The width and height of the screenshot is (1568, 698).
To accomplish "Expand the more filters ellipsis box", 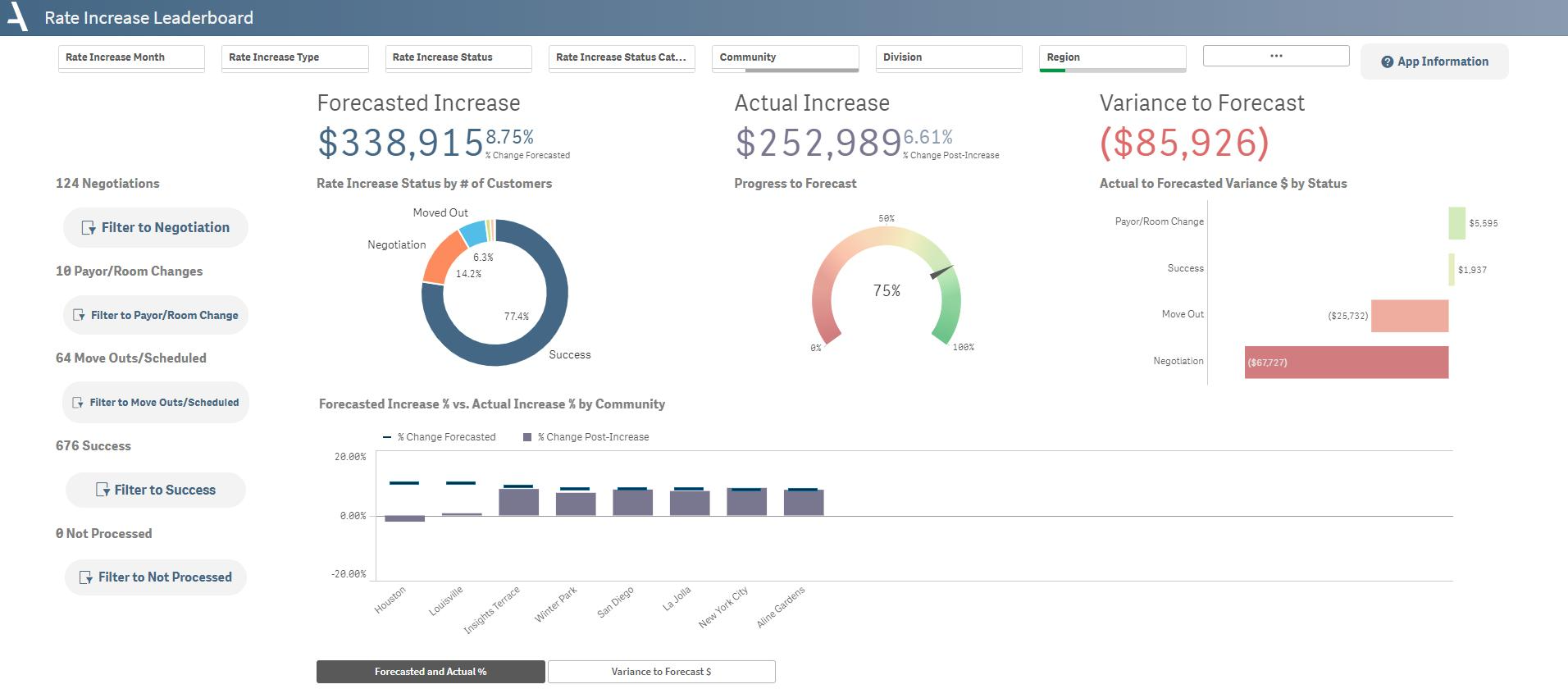I will pyautogui.click(x=1276, y=56).
